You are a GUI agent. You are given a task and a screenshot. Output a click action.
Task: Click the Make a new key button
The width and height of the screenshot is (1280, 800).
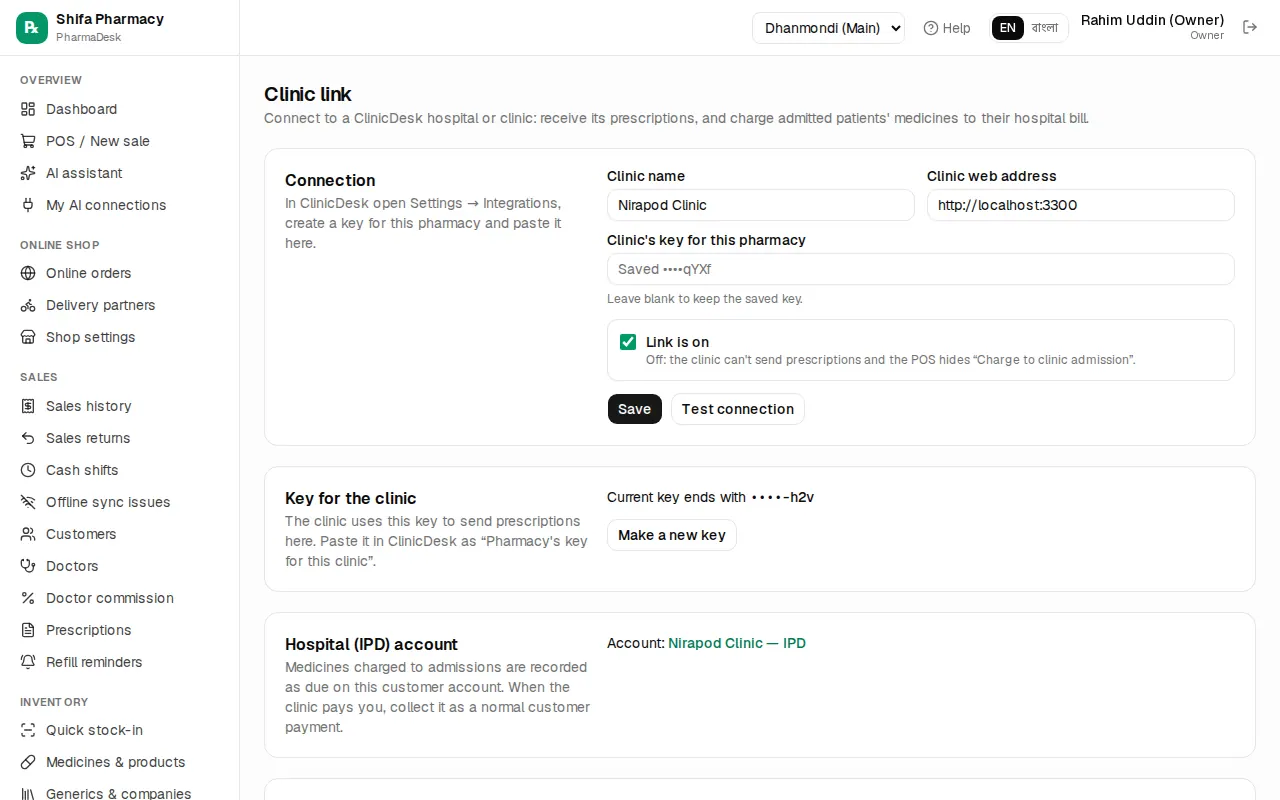pyautogui.click(x=672, y=535)
